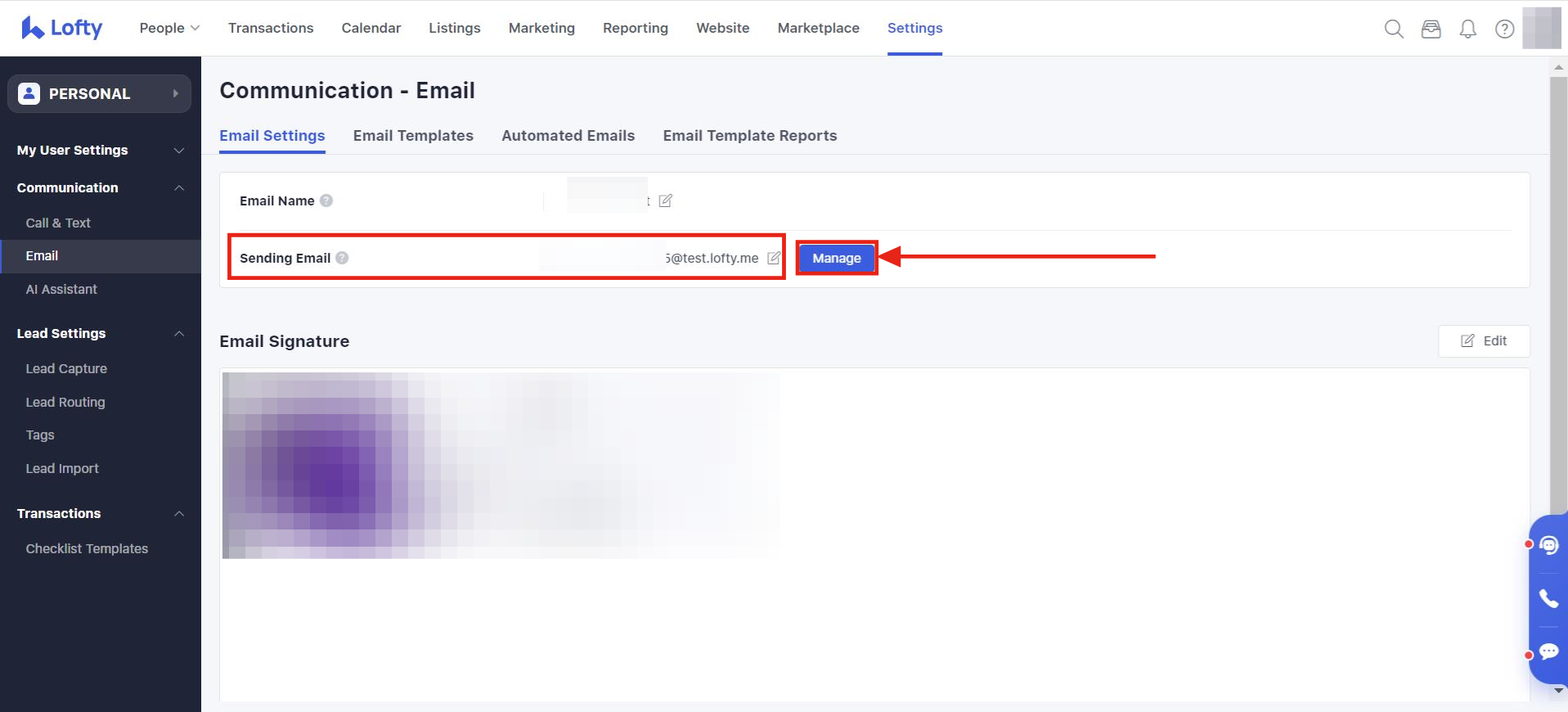Click the vertical scrollbar down arrow
The width and height of the screenshot is (1568, 712).
click(x=1558, y=690)
